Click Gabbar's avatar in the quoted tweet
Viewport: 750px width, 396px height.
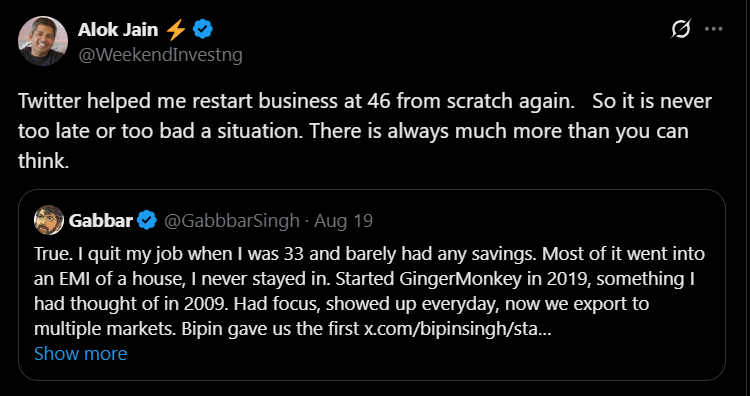pyautogui.click(x=49, y=220)
